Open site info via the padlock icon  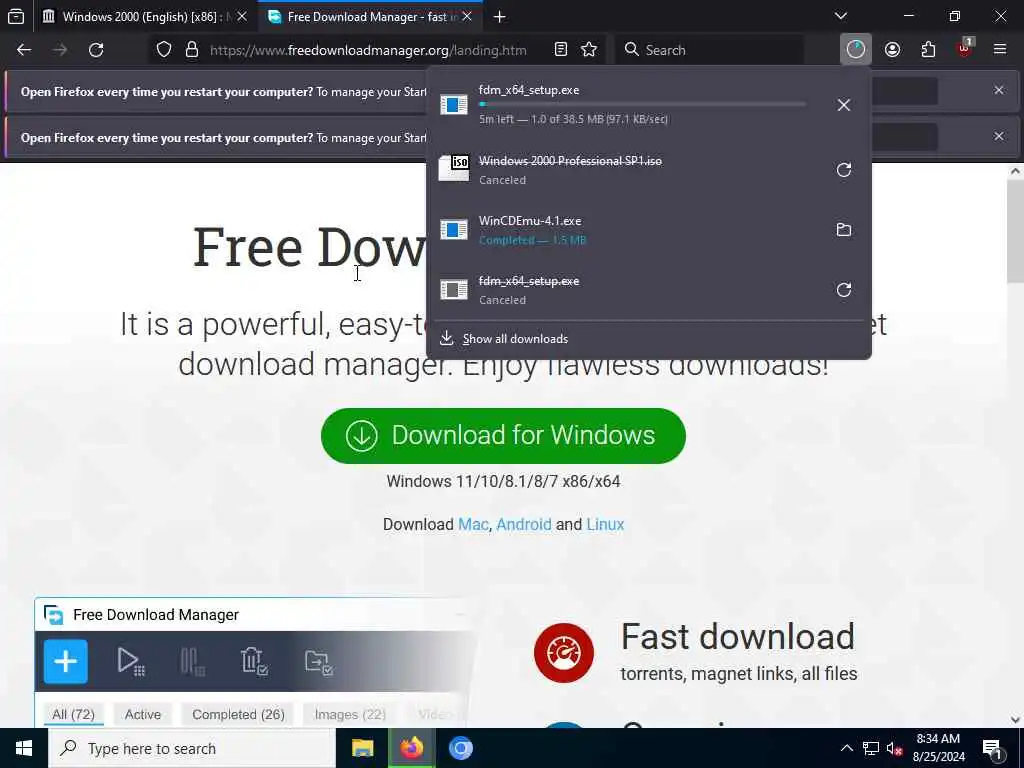191,50
